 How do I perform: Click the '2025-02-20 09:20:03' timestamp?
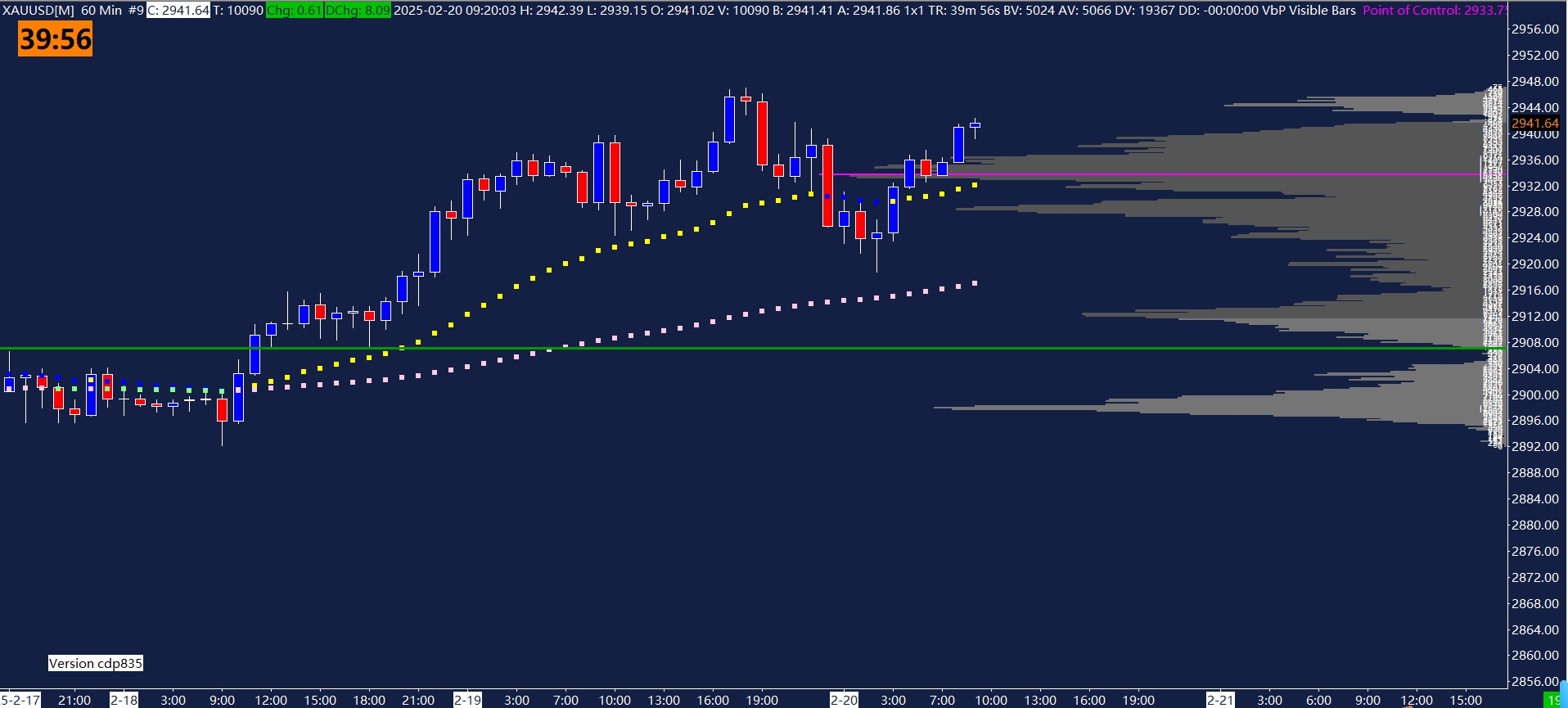(455, 11)
